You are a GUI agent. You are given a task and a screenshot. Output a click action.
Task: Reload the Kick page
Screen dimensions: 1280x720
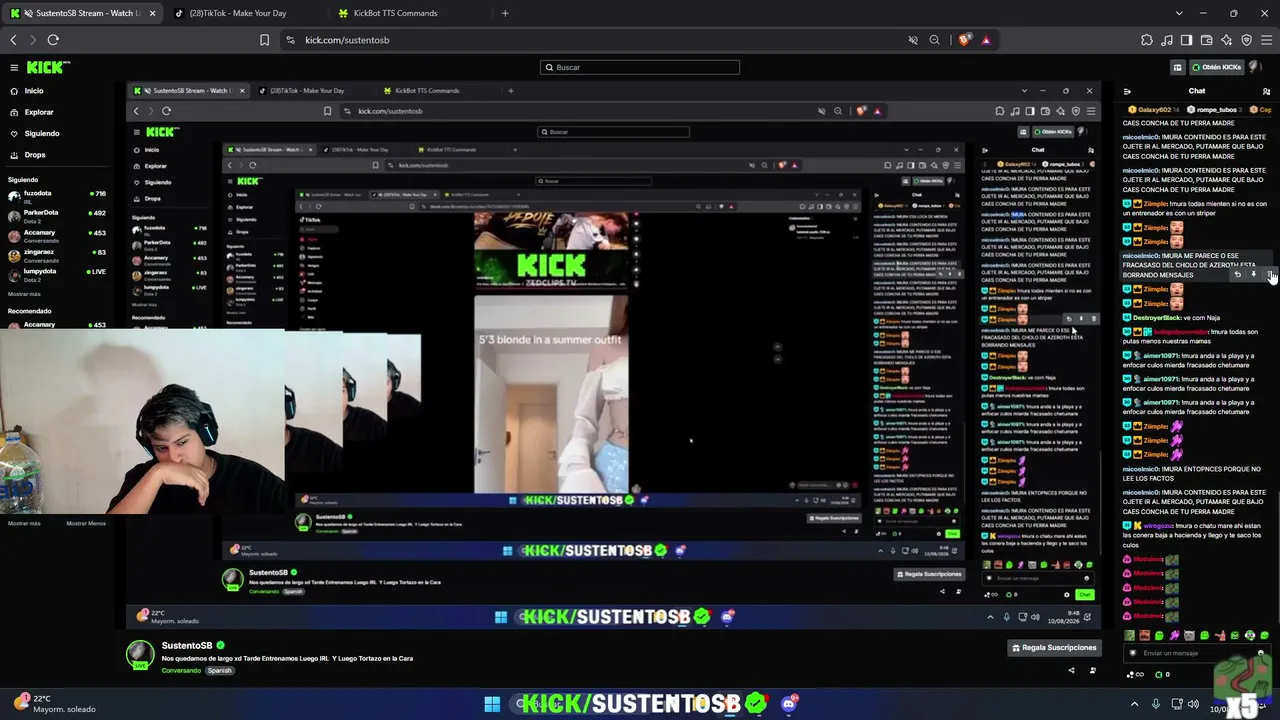click(53, 40)
